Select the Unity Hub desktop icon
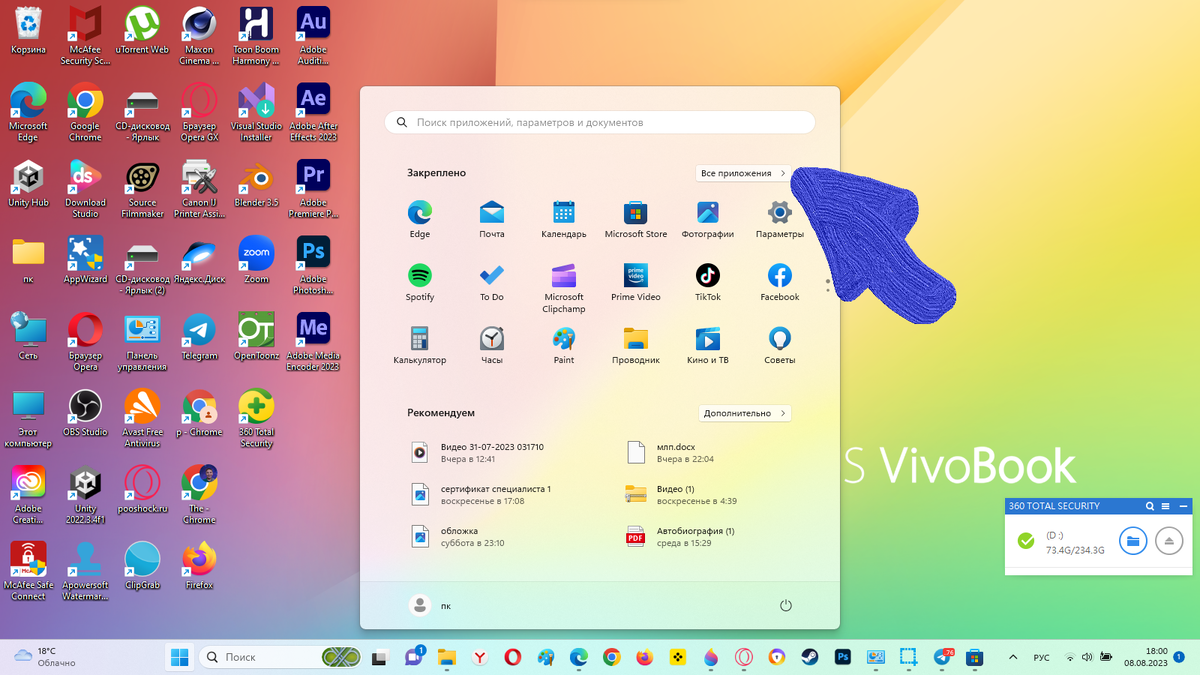 coord(27,186)
